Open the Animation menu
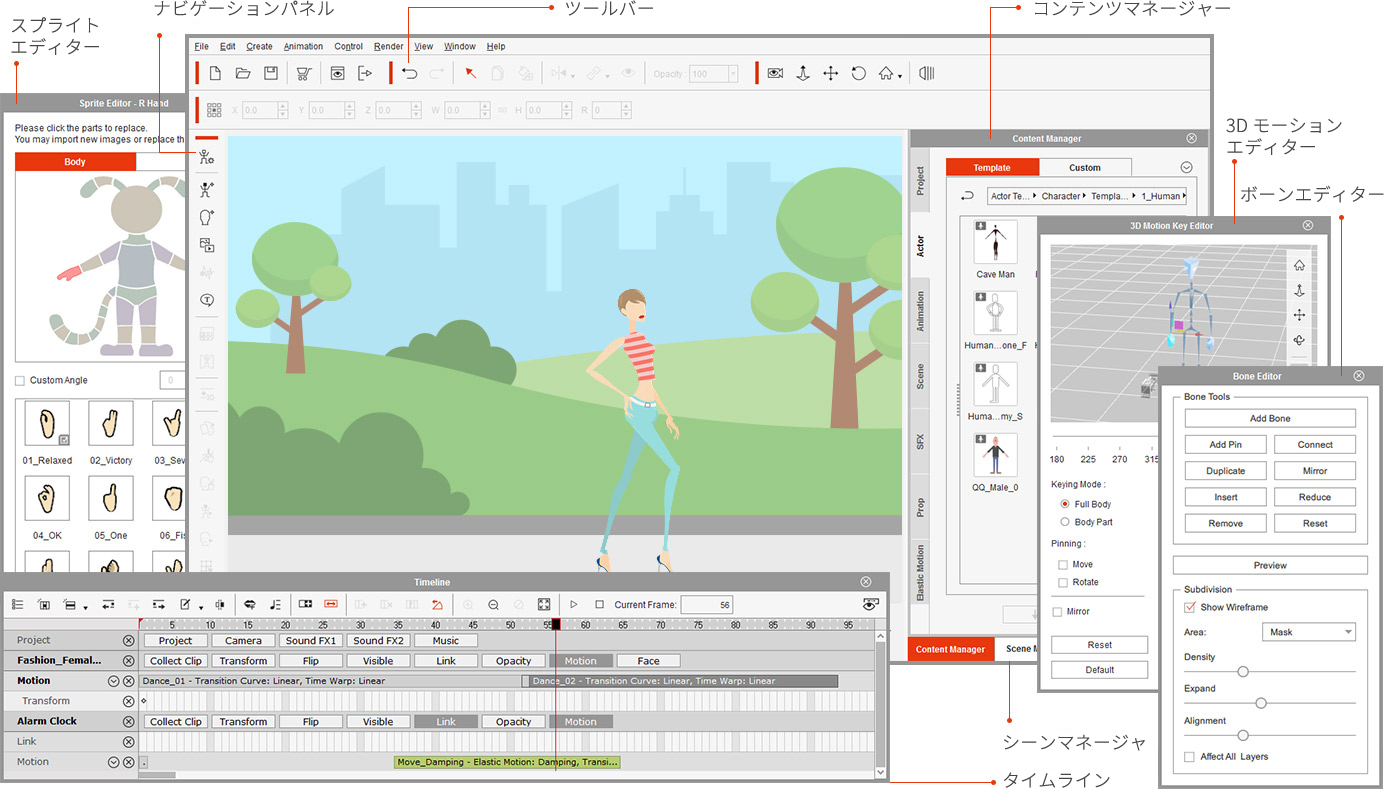 [303, 46]
